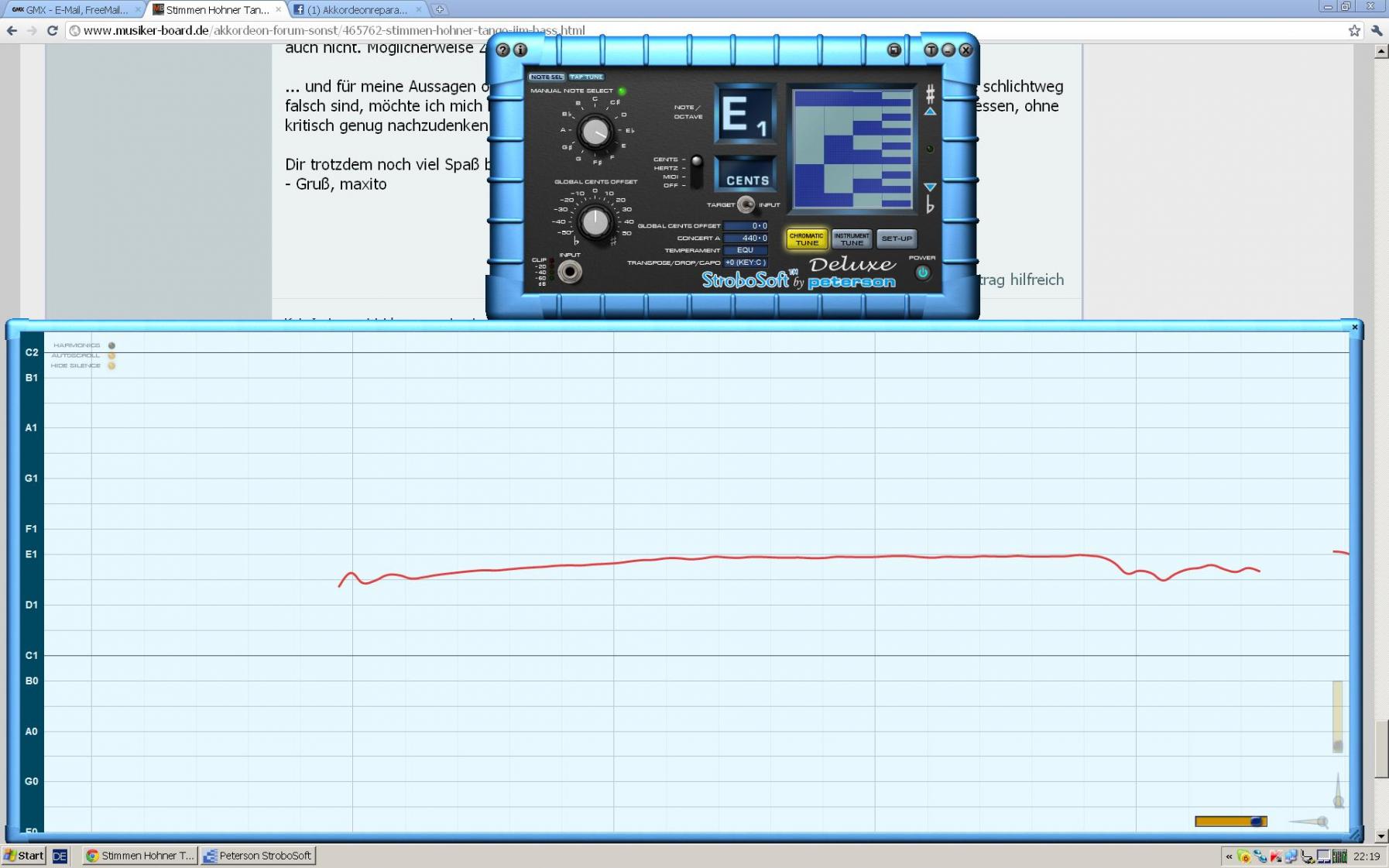Switch to Instrument Tune mode
This screenshot has height=868, width=1389.
pyautogui.click(x=852, y=239)
